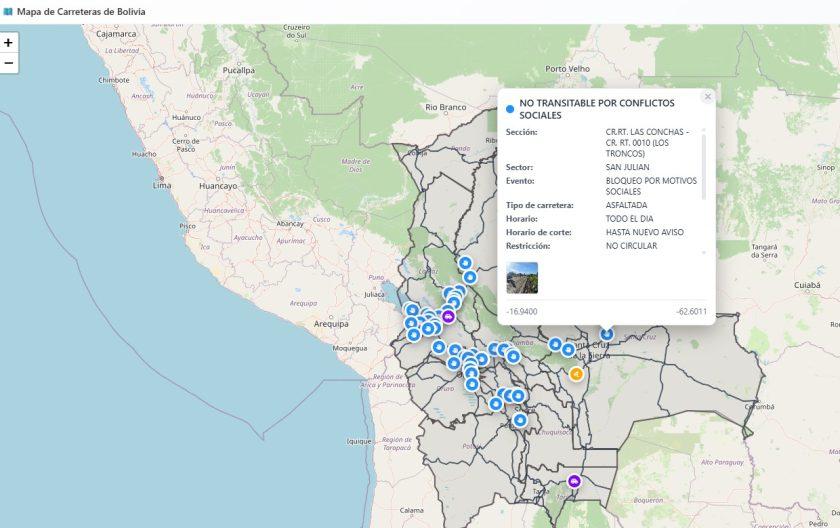Click the 'Horario:' label in popup

(522, 218)
